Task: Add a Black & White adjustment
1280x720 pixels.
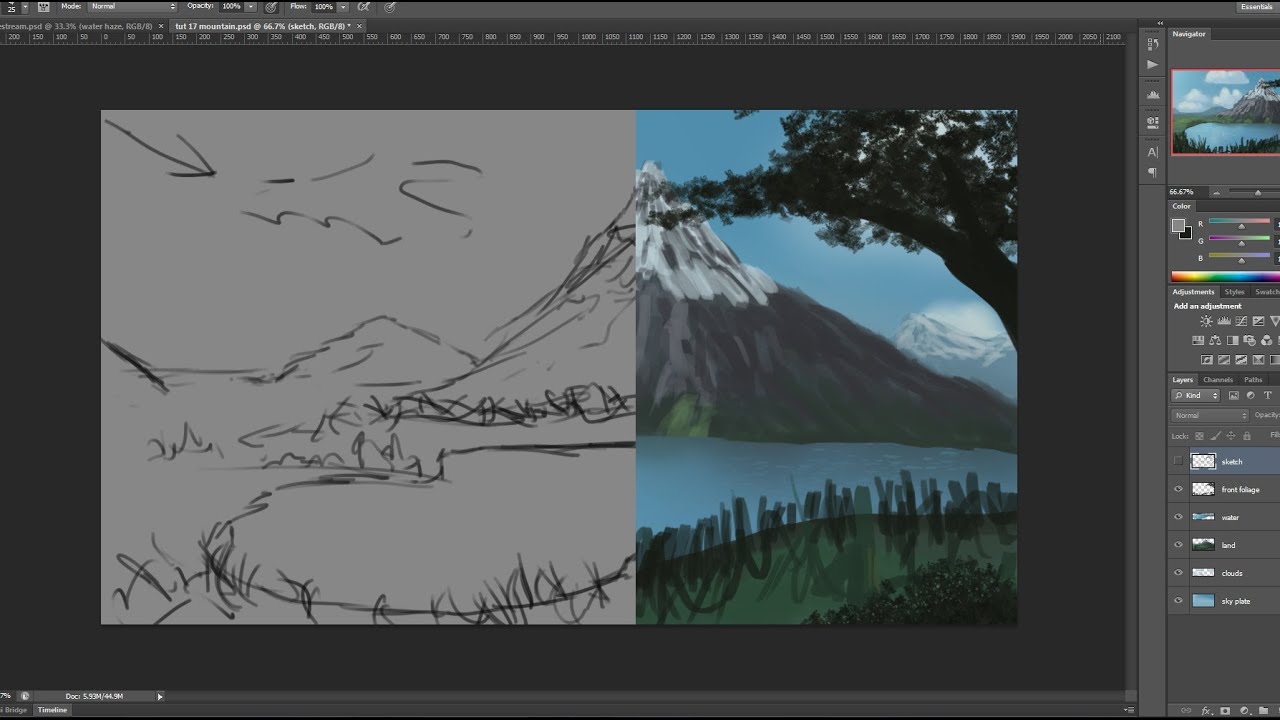Action: (x=1232, y=340)
